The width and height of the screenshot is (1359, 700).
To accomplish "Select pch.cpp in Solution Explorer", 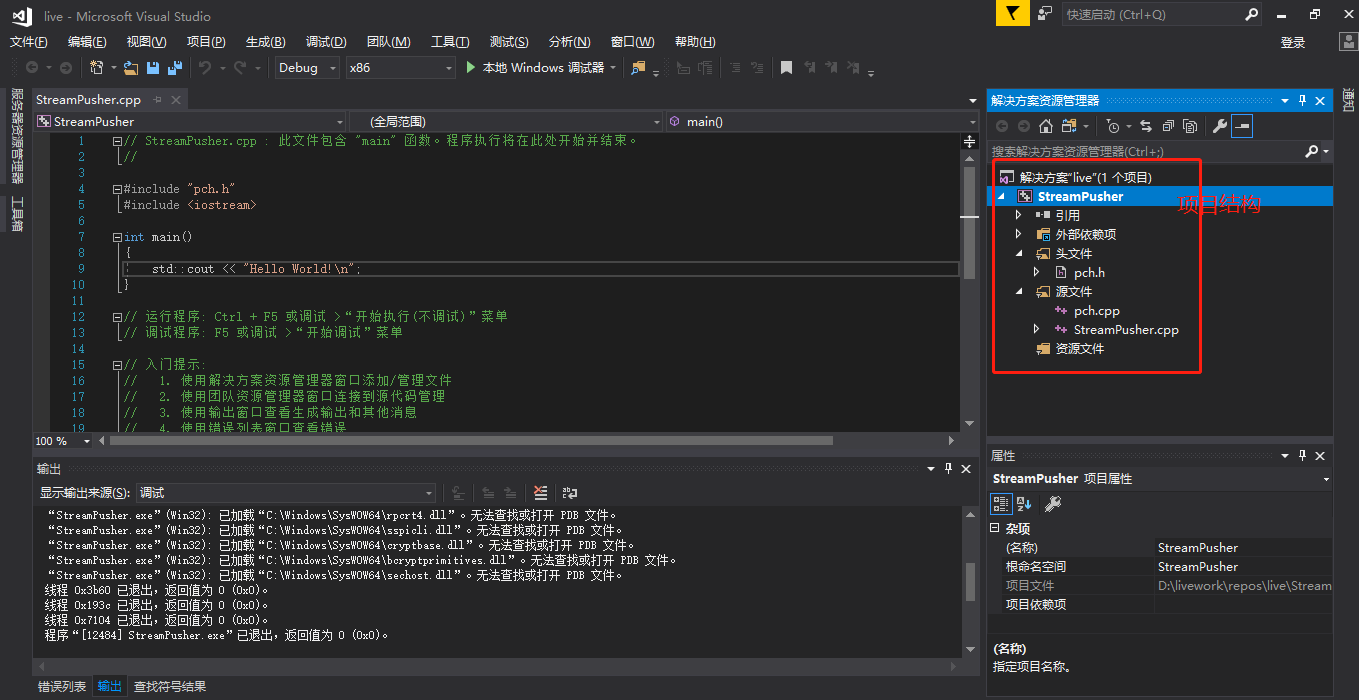I will (x=1096, y=311).
